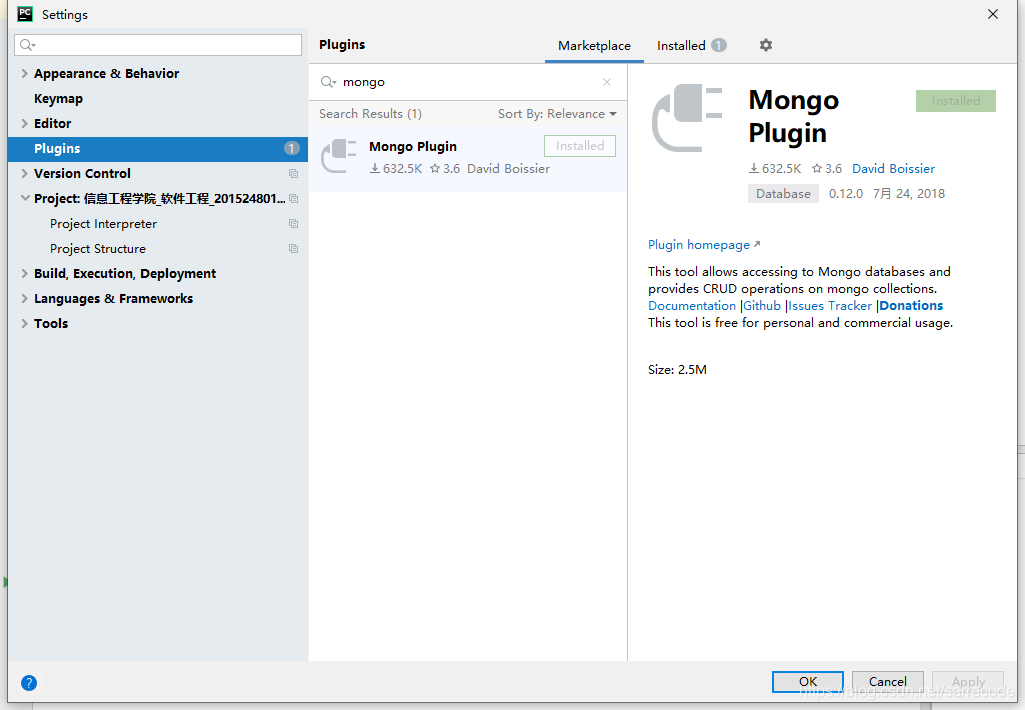Click large Mongo Plugin detail icon
This screenshot has height=710, width=1025.
pos(687,118)
